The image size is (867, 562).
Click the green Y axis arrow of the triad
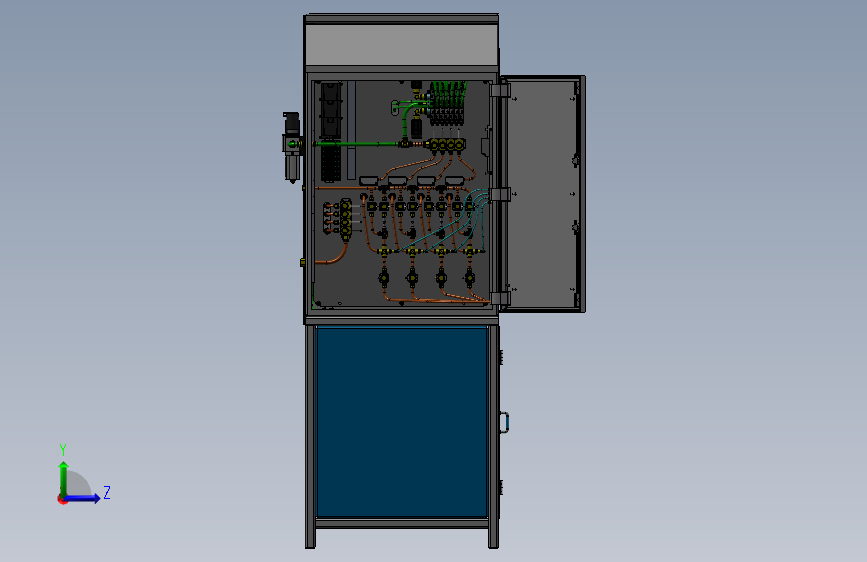coord(64,478)
